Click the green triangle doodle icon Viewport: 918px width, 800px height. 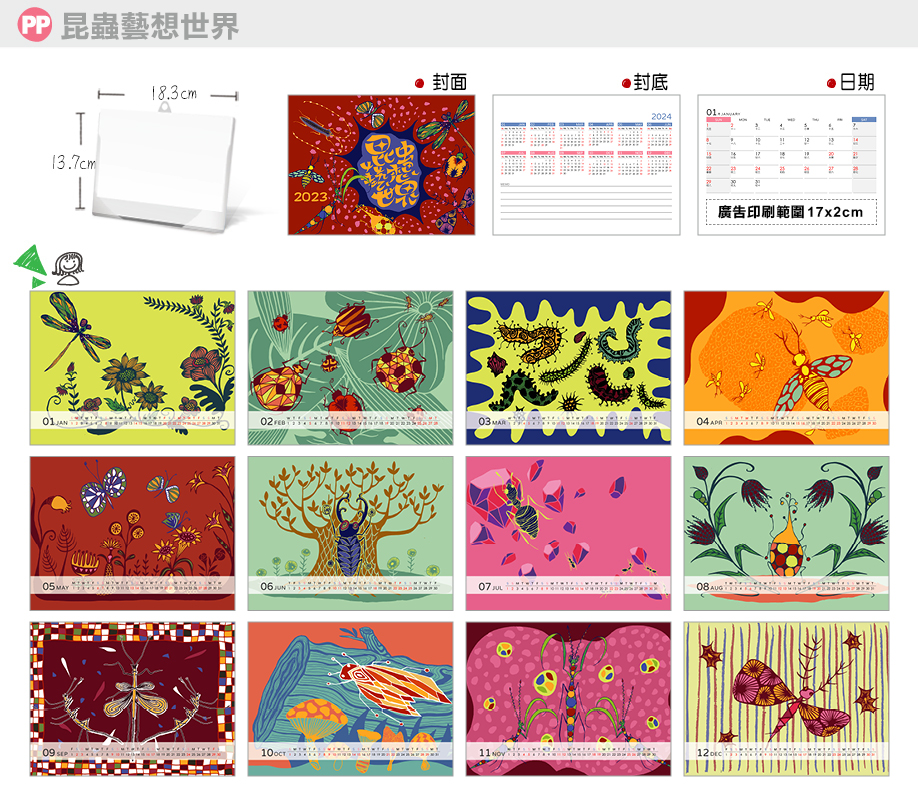pos(31,266)
